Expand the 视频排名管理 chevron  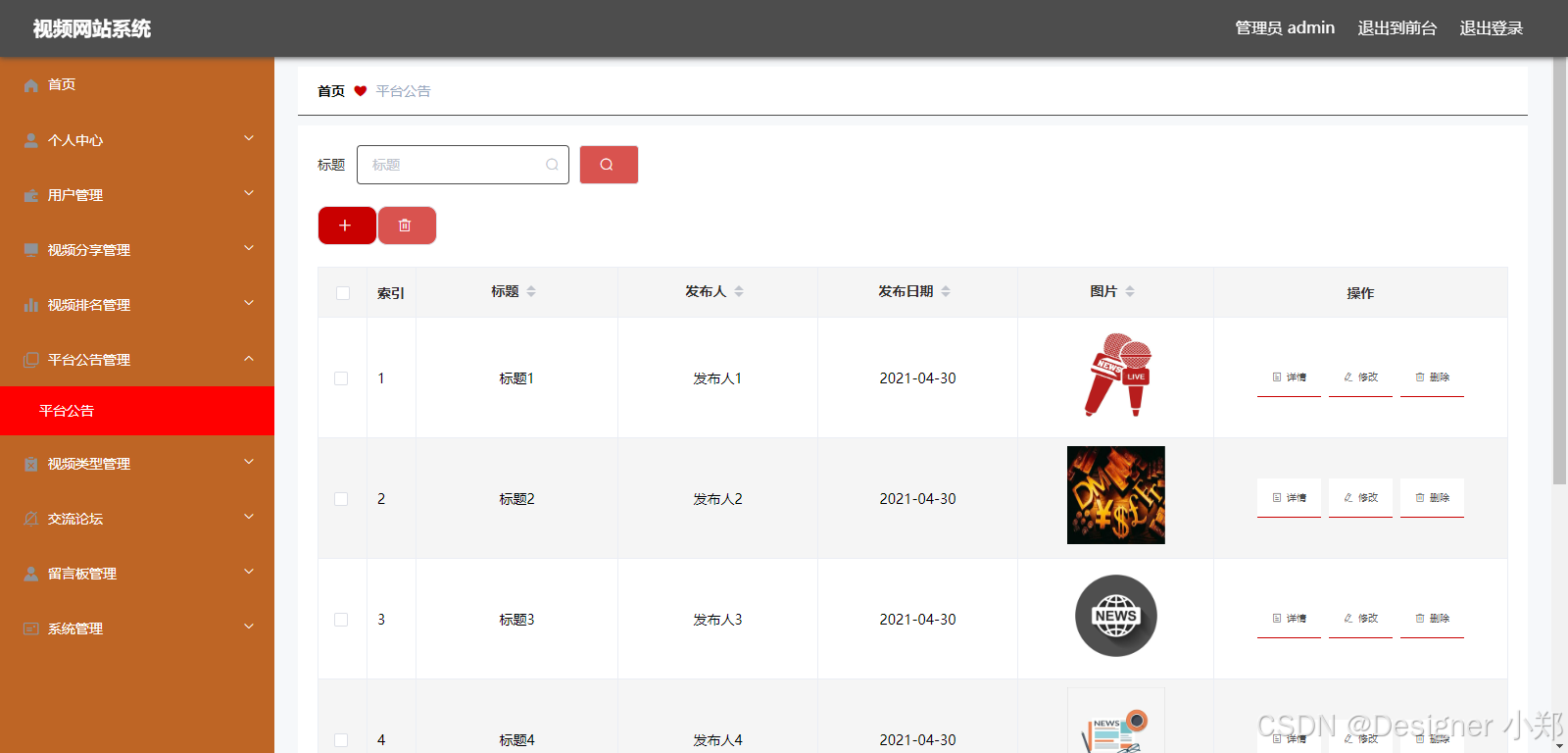click(249, 303)
